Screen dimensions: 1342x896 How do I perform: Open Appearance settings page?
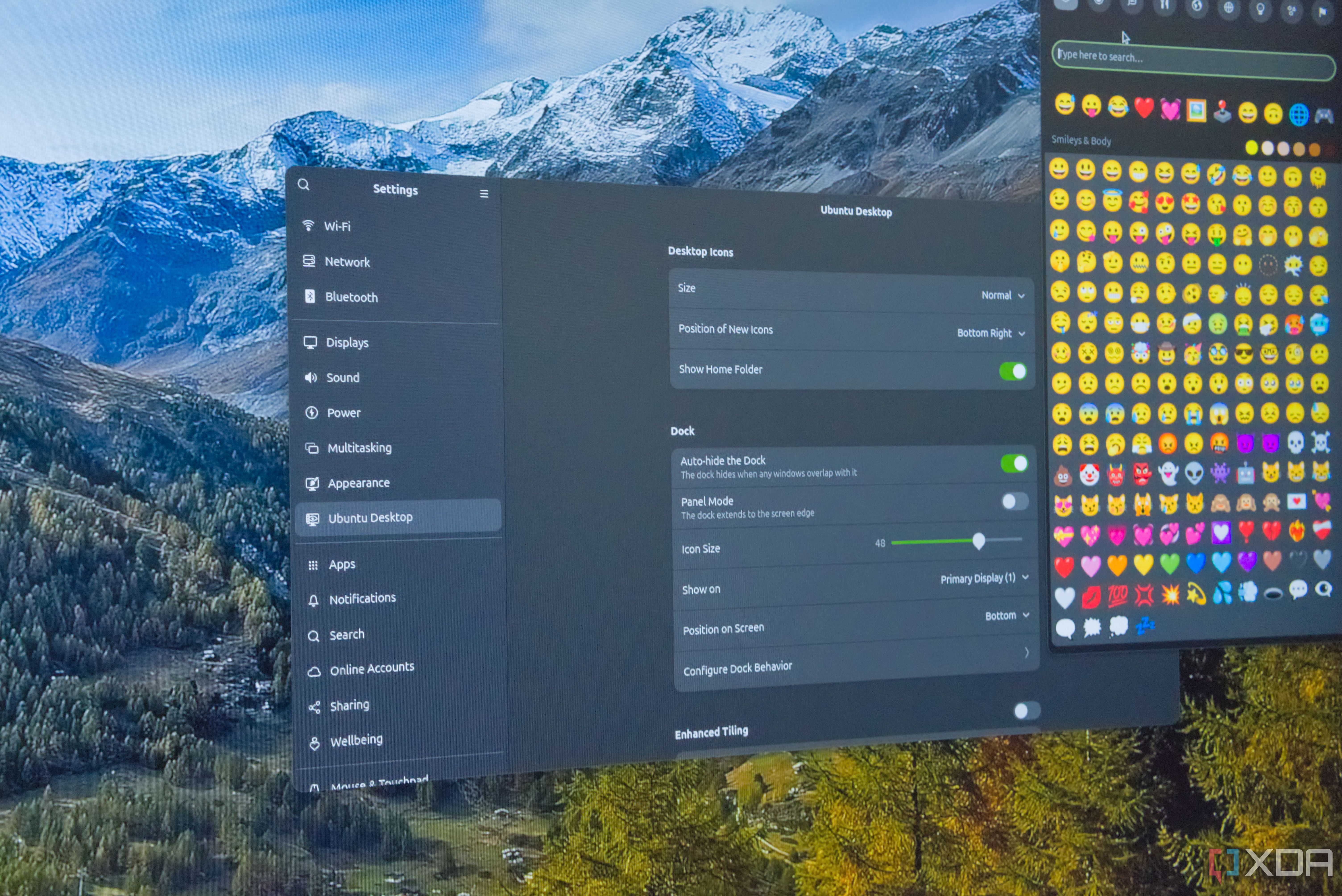click(x=358, y=483)
